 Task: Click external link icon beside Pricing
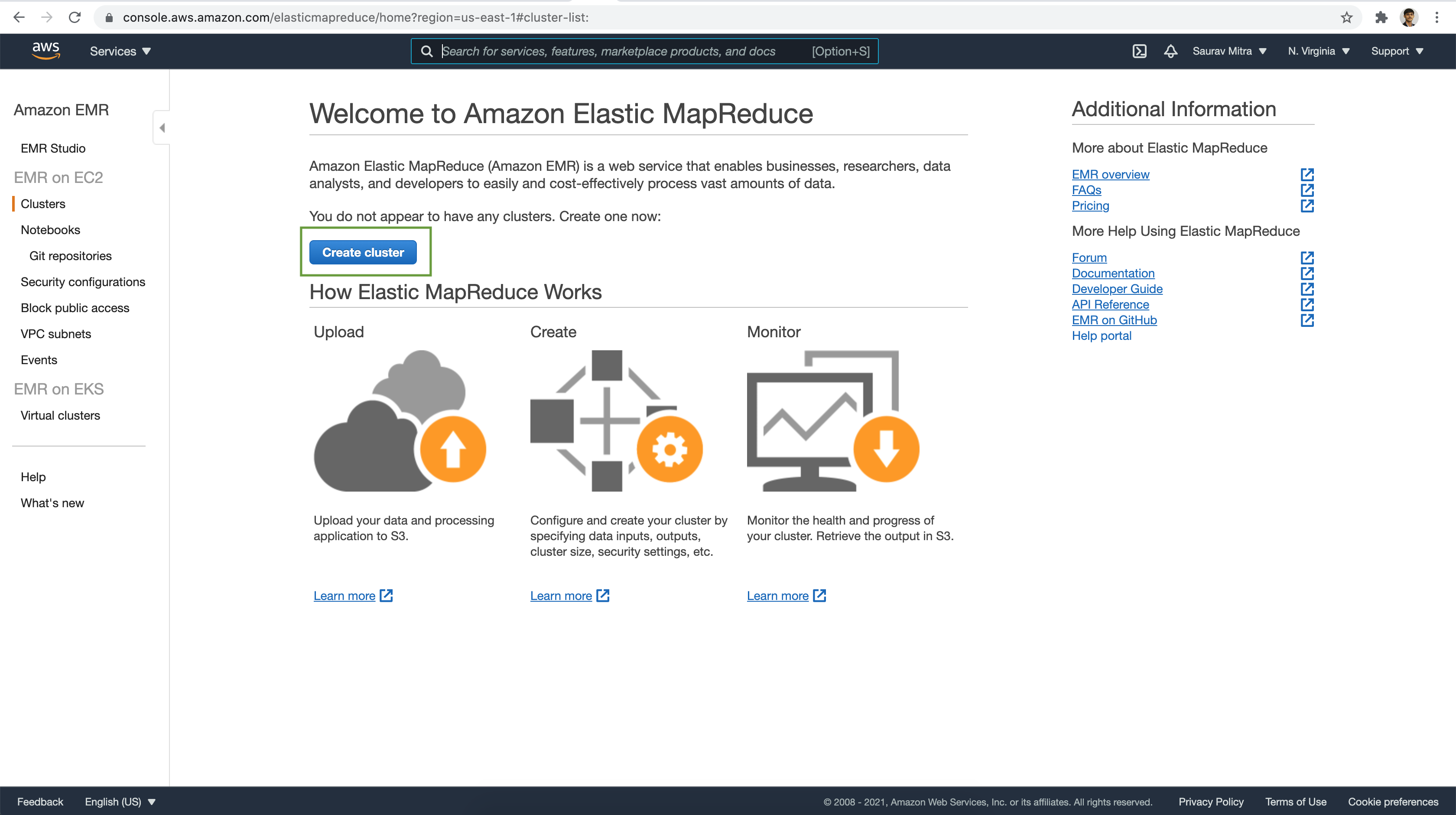[1307, 206]
